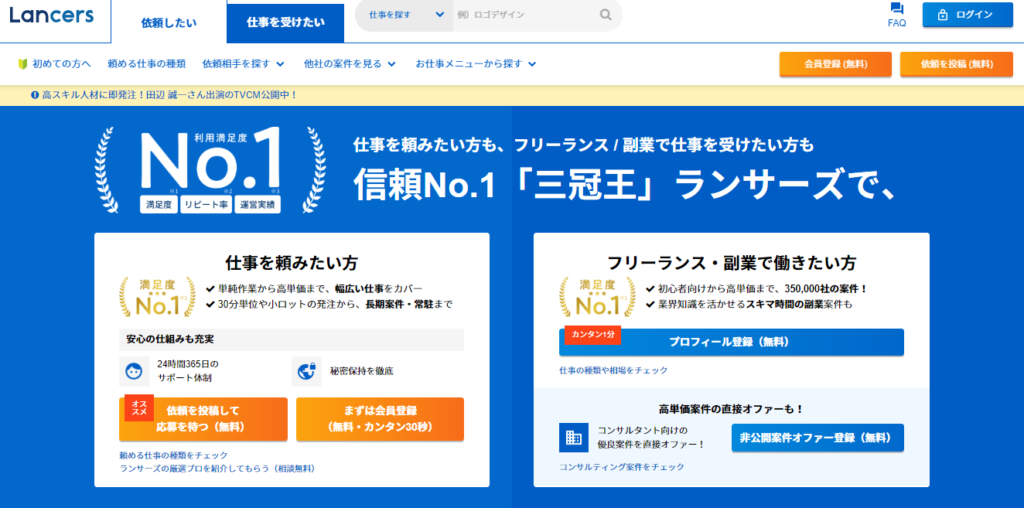The height and width of the screenshot is (508, 1024).
Task: Click the プロフィール登録（無料） button
Action: [x=731, y=342]
